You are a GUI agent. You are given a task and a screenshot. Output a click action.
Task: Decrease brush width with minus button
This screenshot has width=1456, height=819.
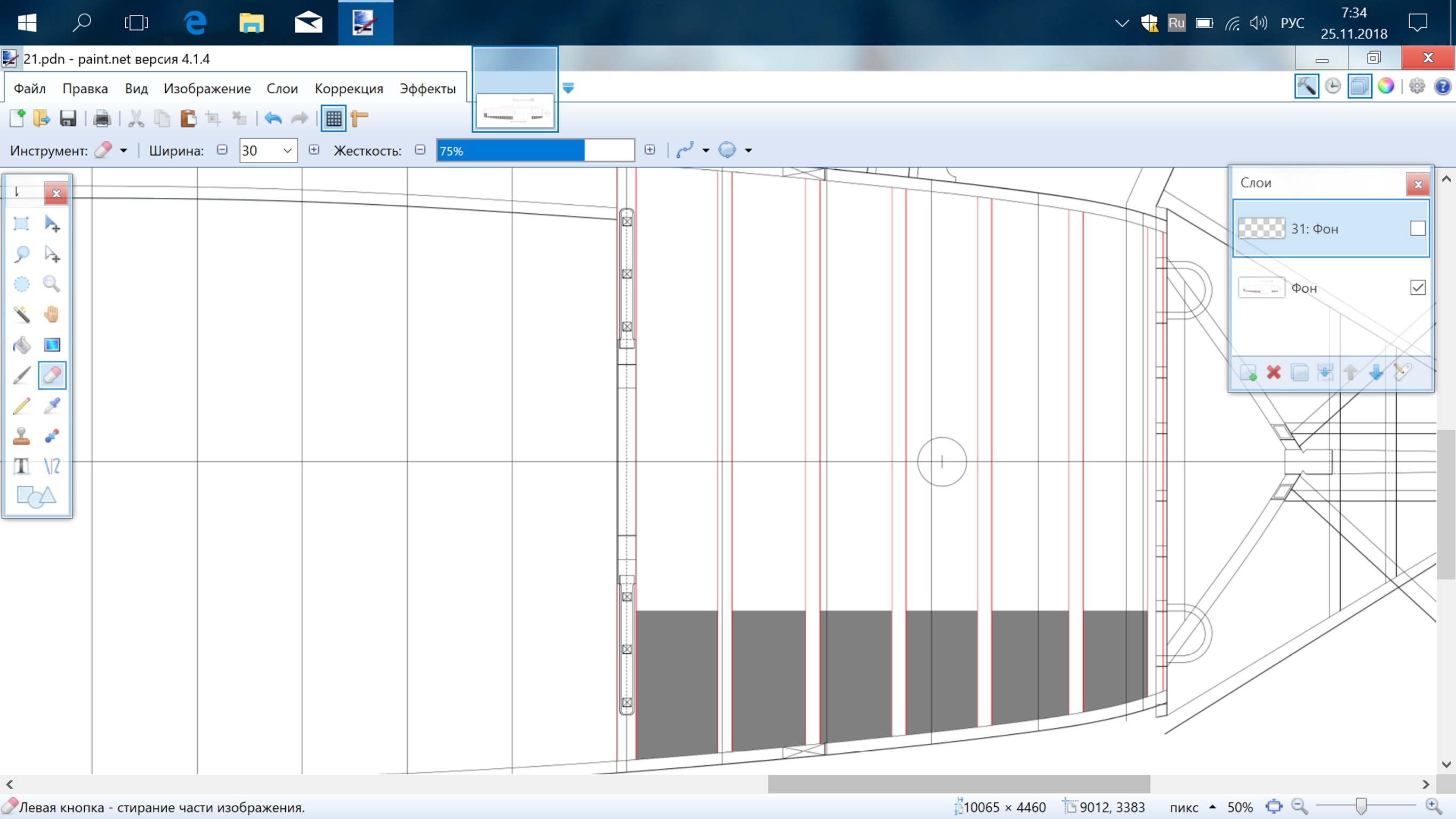pyautogui.click(x=222, y=150)
